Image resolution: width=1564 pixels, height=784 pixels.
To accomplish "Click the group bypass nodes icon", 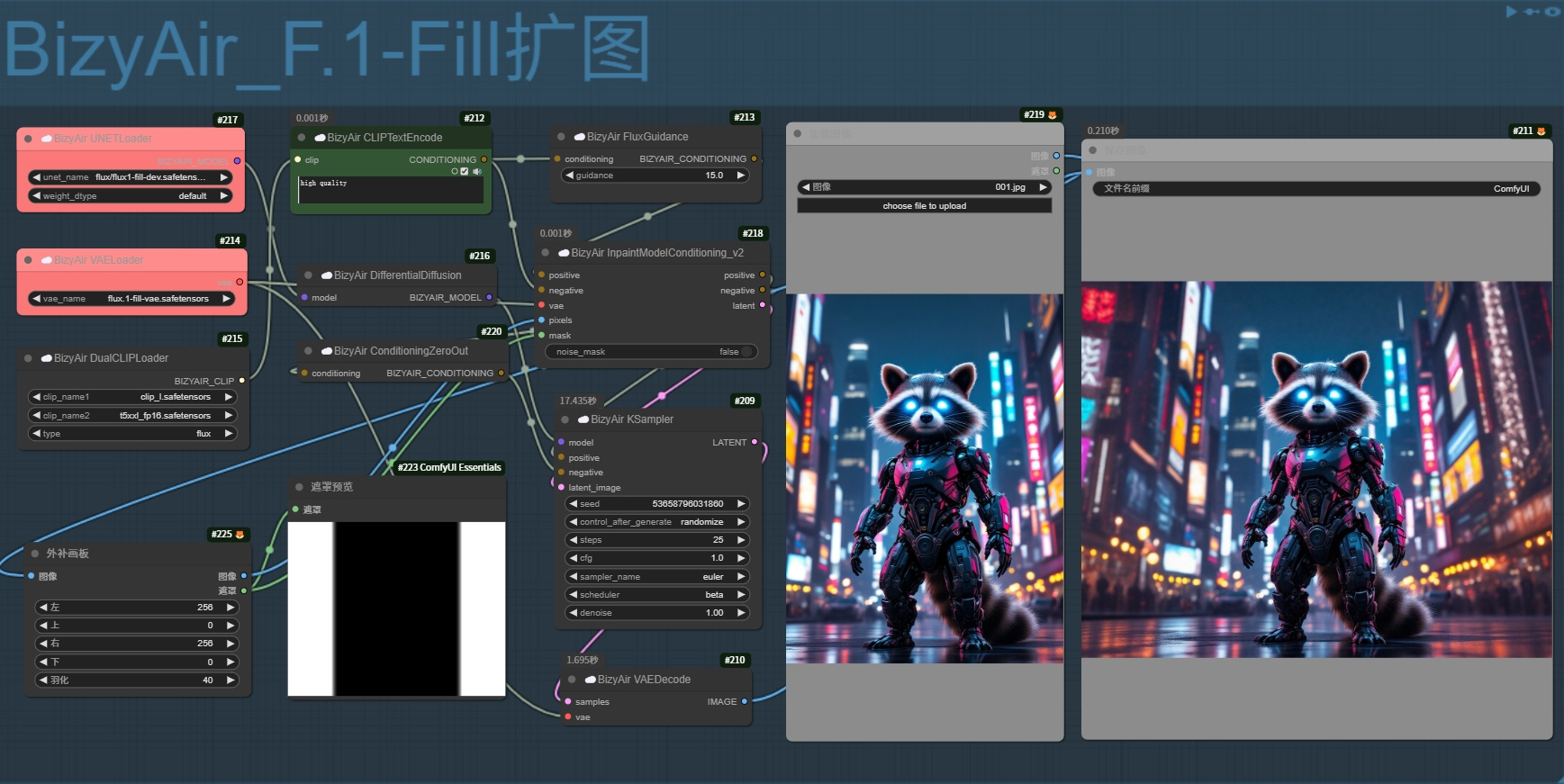I will click(x=1532, y=12).
